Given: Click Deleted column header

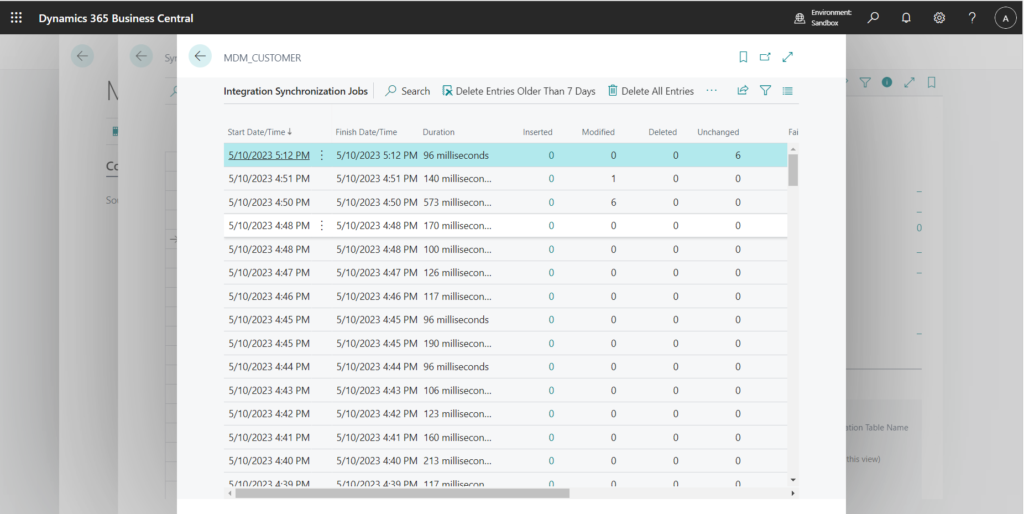Looking at the screenshot, I should (662, 132).
